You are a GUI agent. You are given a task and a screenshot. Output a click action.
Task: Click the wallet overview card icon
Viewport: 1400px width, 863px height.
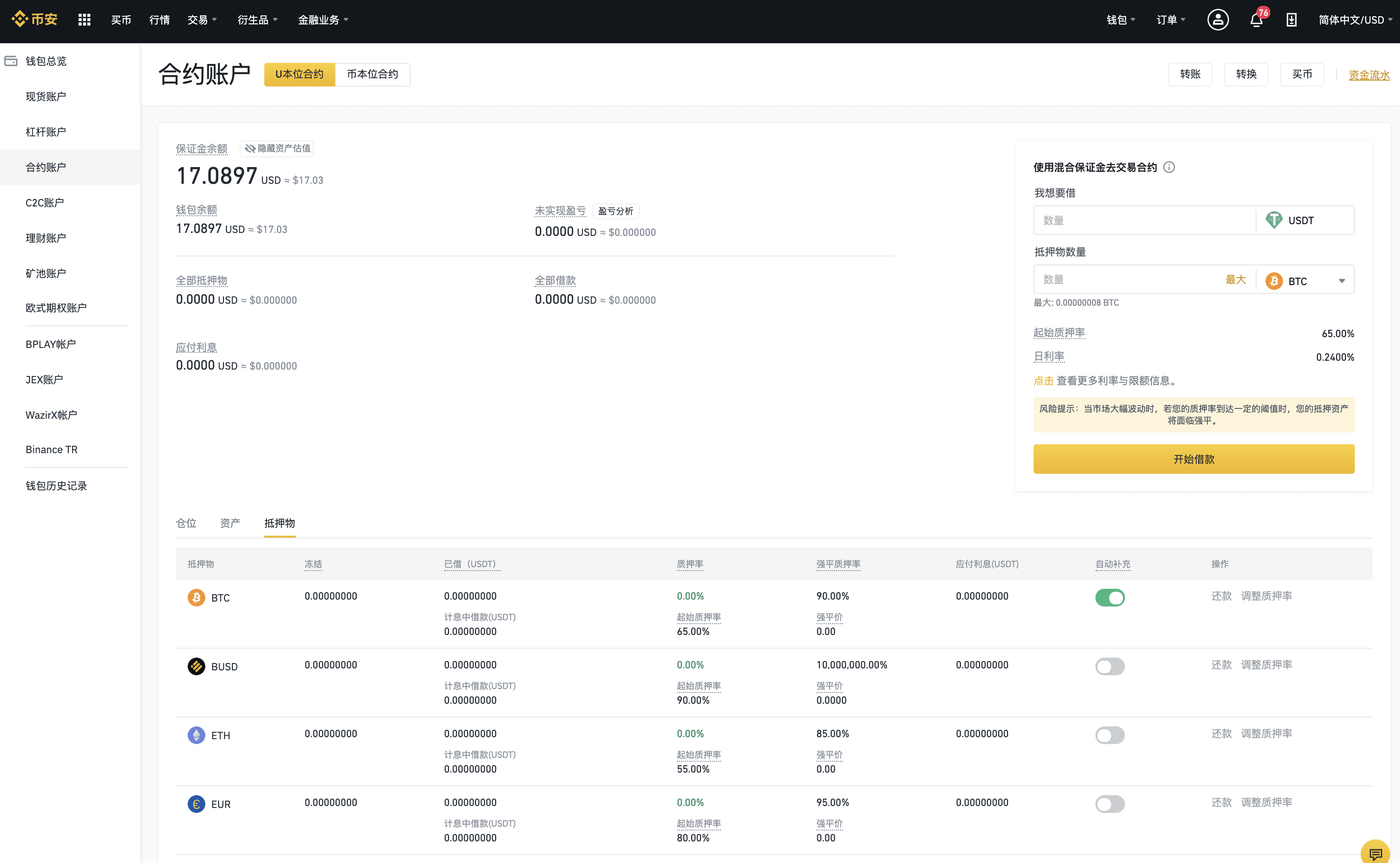[11, 60]
